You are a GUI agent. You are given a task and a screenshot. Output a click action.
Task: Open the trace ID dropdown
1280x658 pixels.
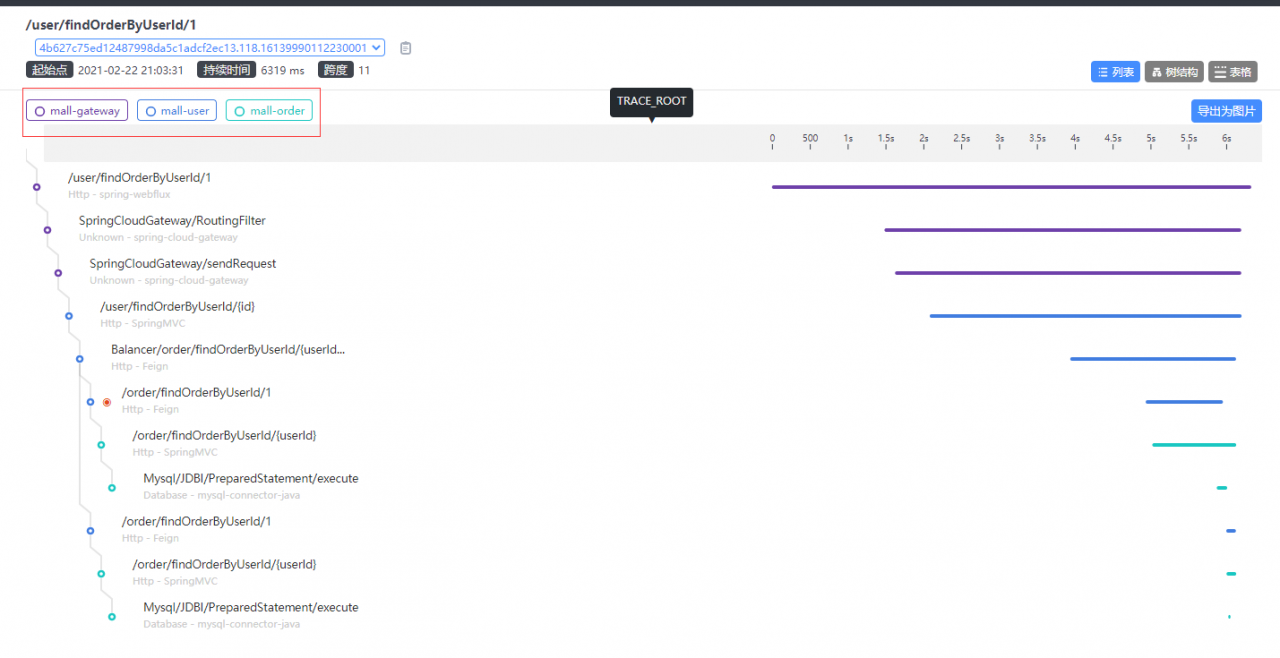(209, 47)
